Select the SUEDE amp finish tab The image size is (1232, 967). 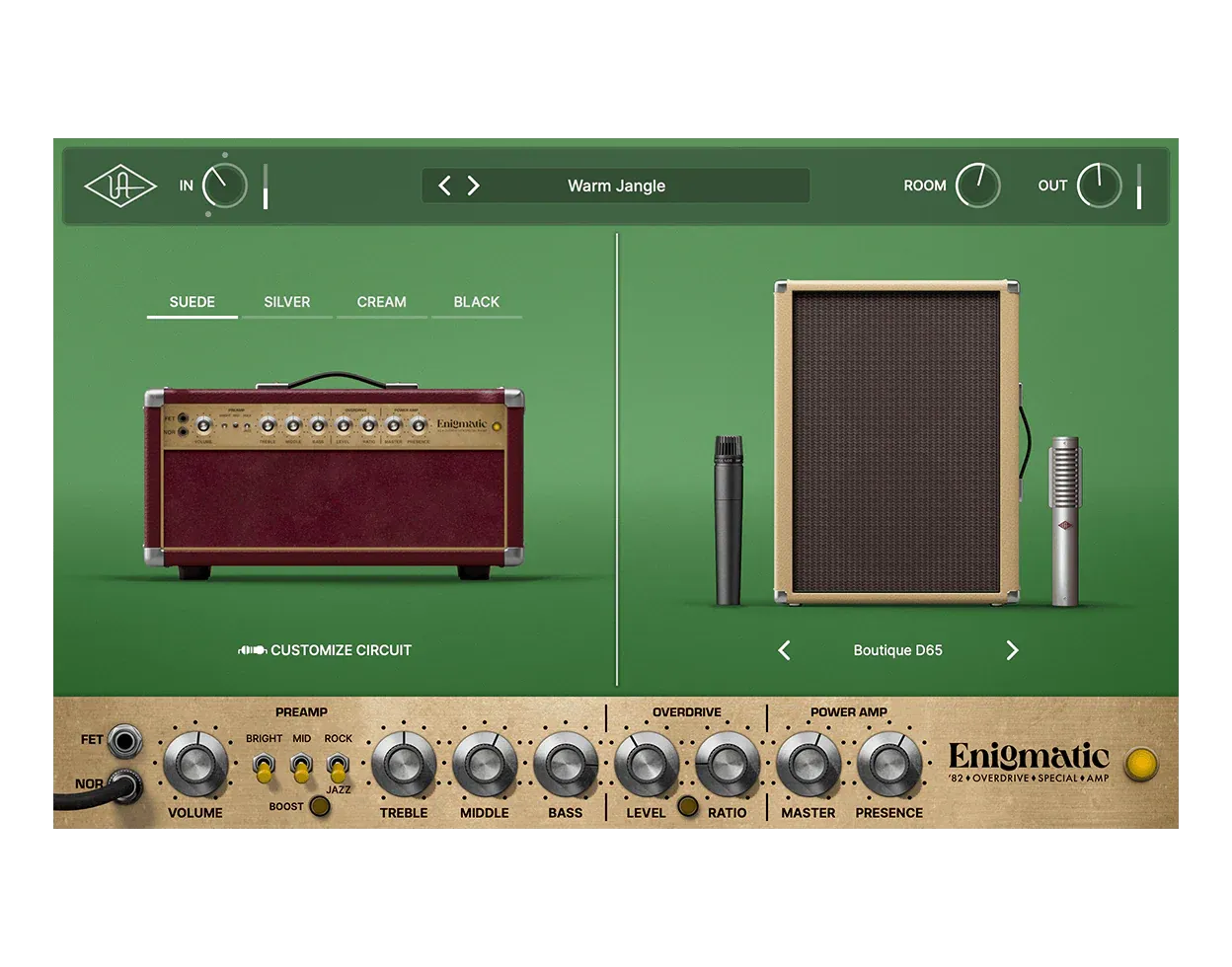point(192,302)
